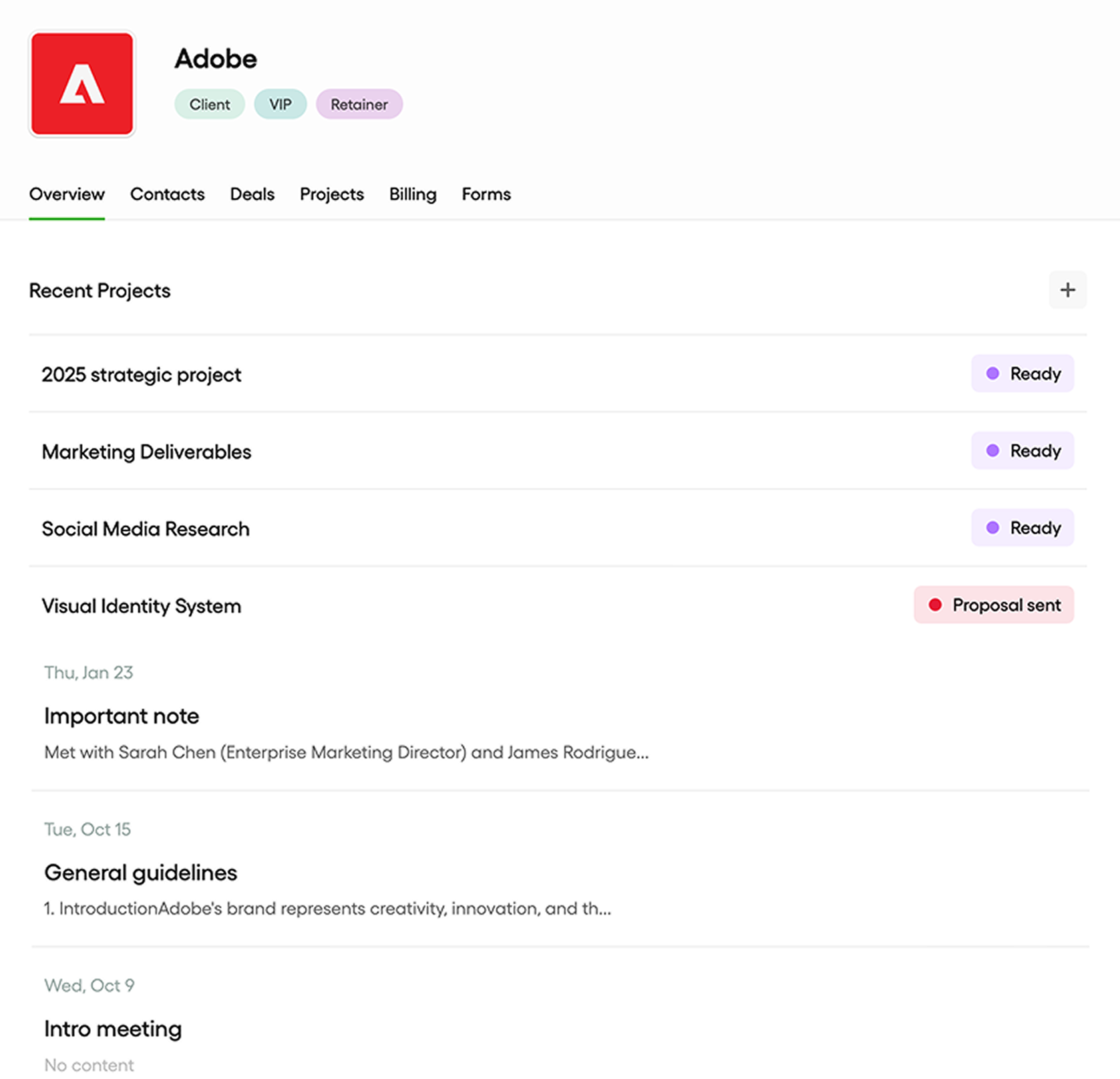Click the No content placeholder text
Image resolution: width=1120 pixels, height=1079 pixels.
click(x=89, y=1065)
